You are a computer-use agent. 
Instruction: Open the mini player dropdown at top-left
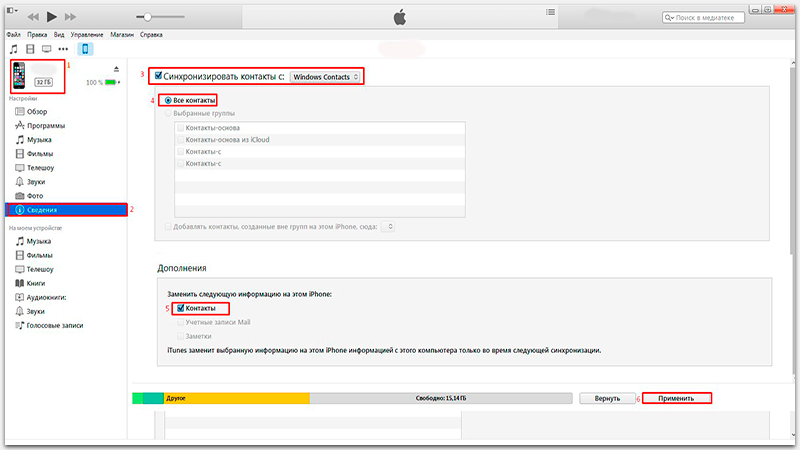coord(12,10)
